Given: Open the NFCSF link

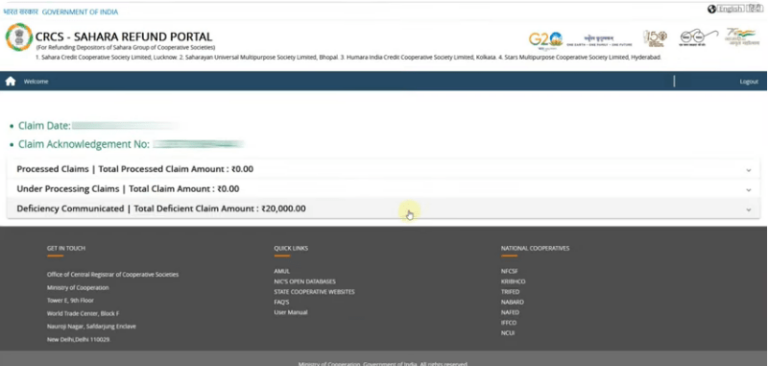Looking at the screenshot, I should (x=509, y=271).
